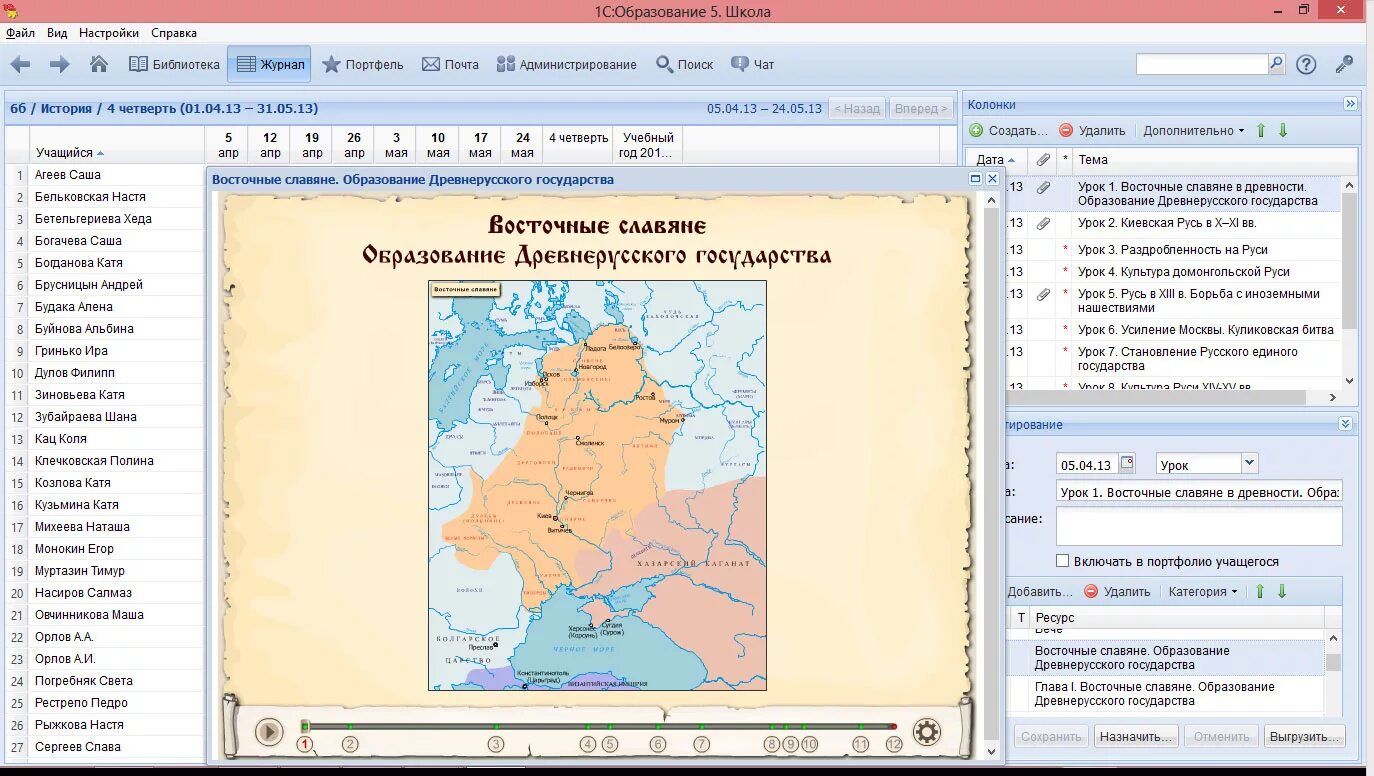Open the Справка menu
Image resolution: width=1374 pixels, height=776 pixels.
point(174,33)
